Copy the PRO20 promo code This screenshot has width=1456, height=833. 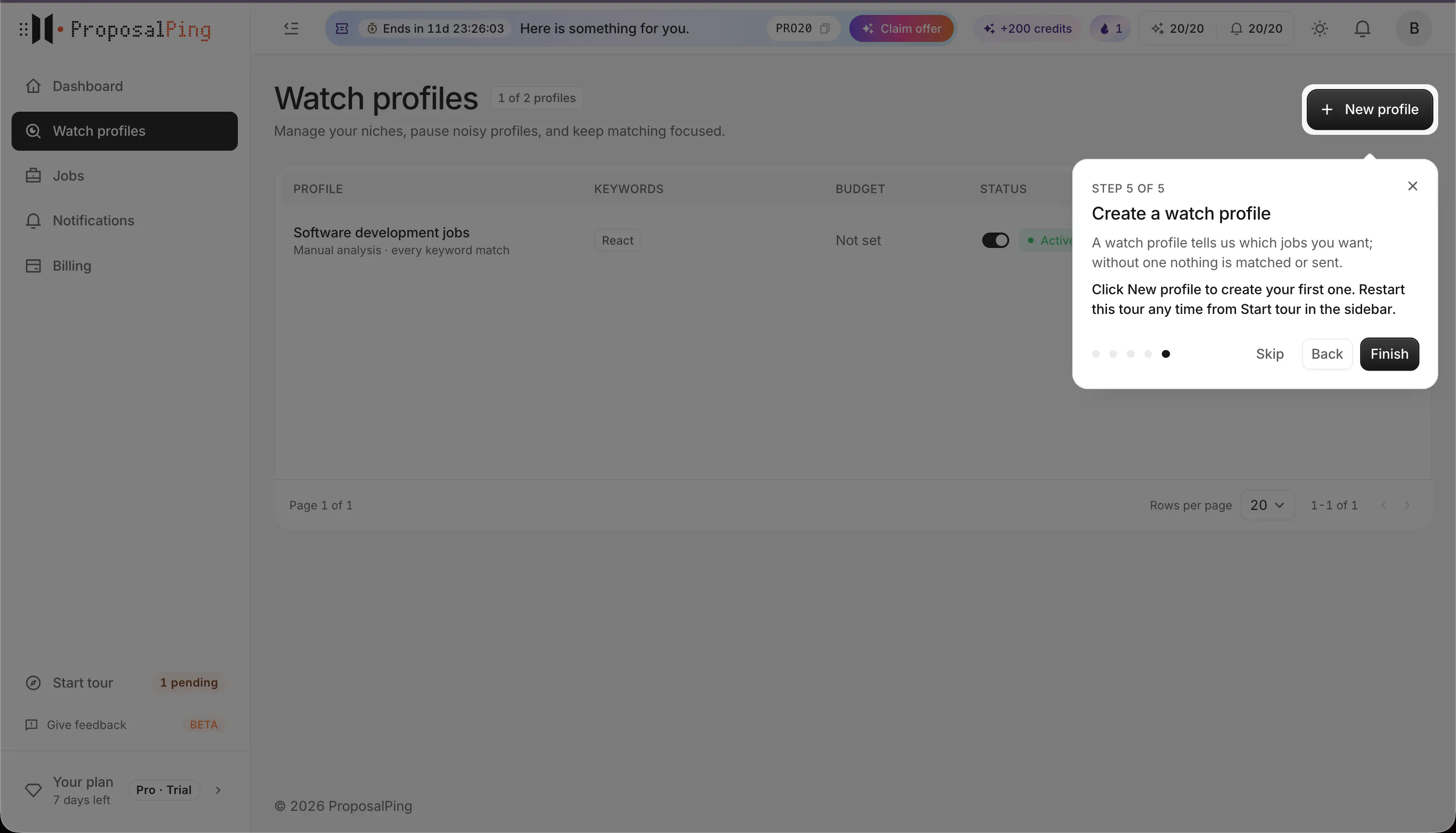[824, 28]
